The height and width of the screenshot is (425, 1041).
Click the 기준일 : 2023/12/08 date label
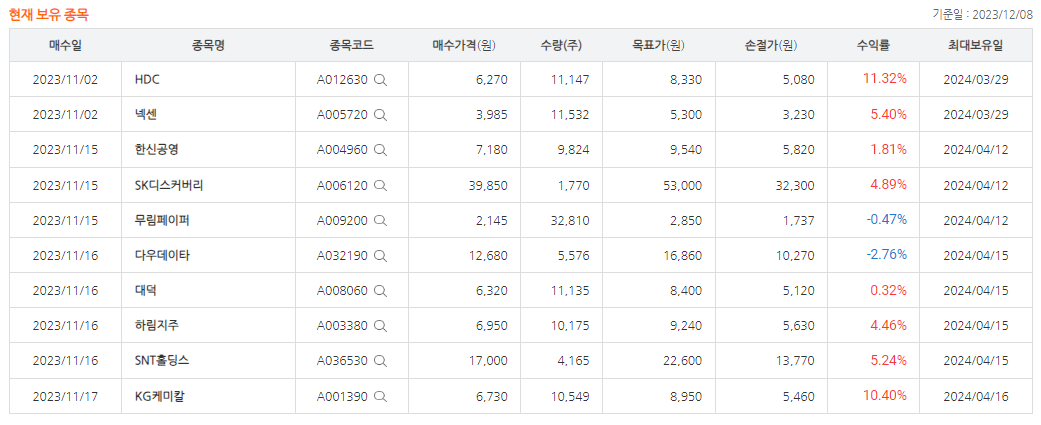click(x=983, y=15)
